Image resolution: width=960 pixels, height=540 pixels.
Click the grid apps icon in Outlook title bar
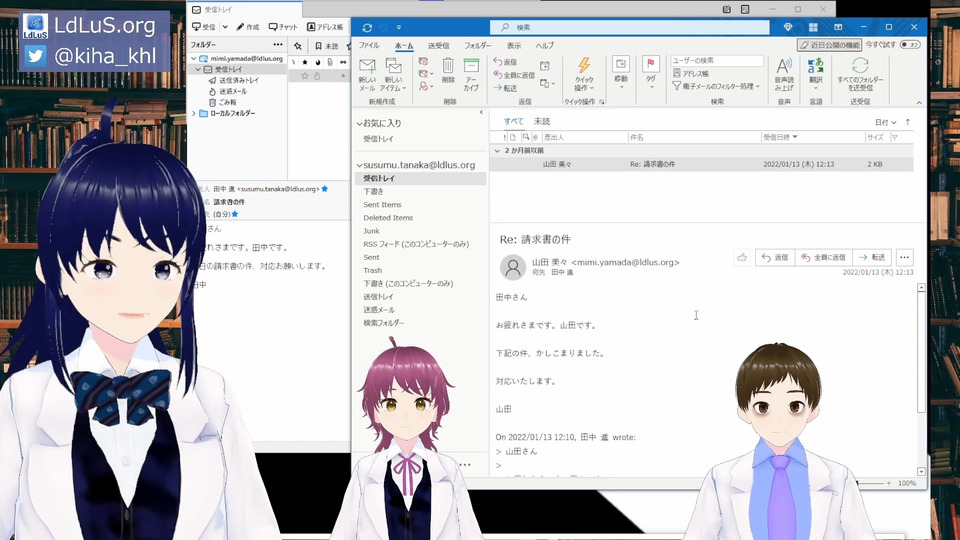813,27
